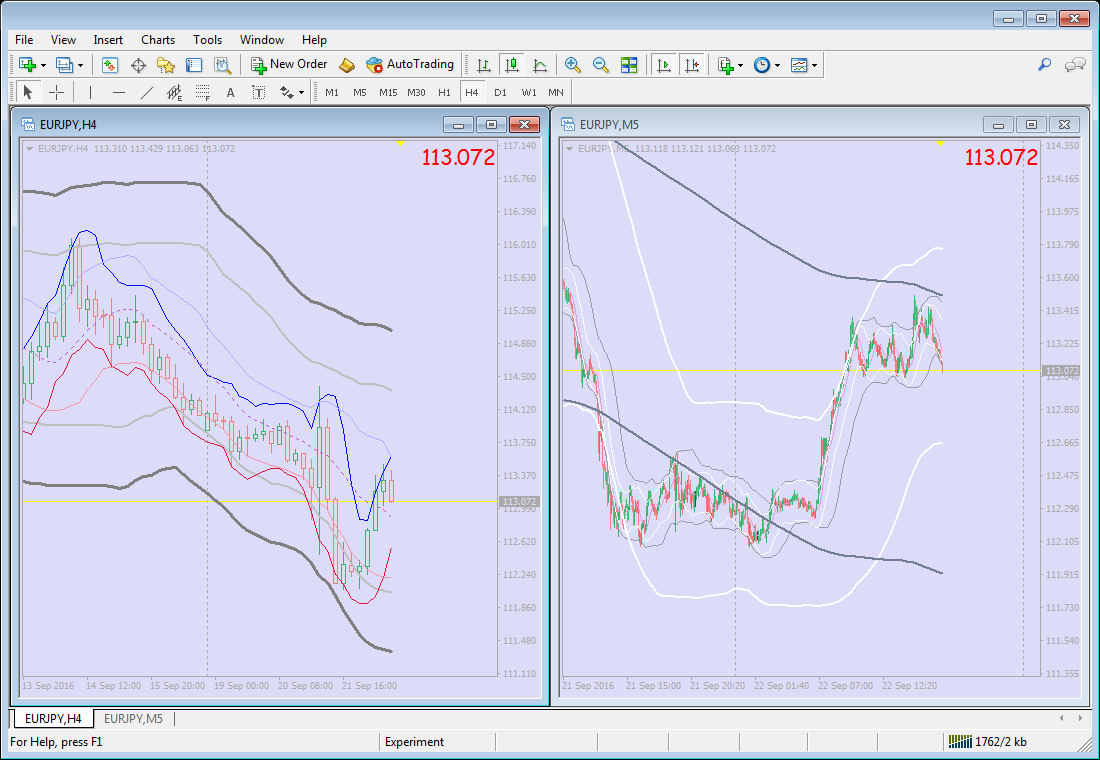Click the M5 chart shift yellow marker
The width and height of the screenshot is (1100, 760).
point(940,143)
